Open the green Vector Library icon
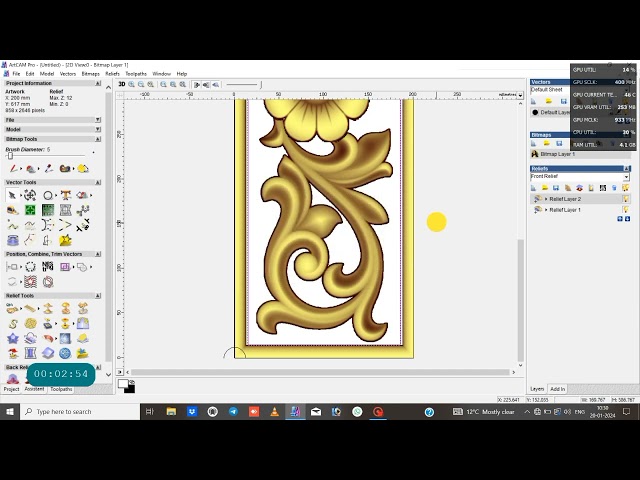 [30, 210]
